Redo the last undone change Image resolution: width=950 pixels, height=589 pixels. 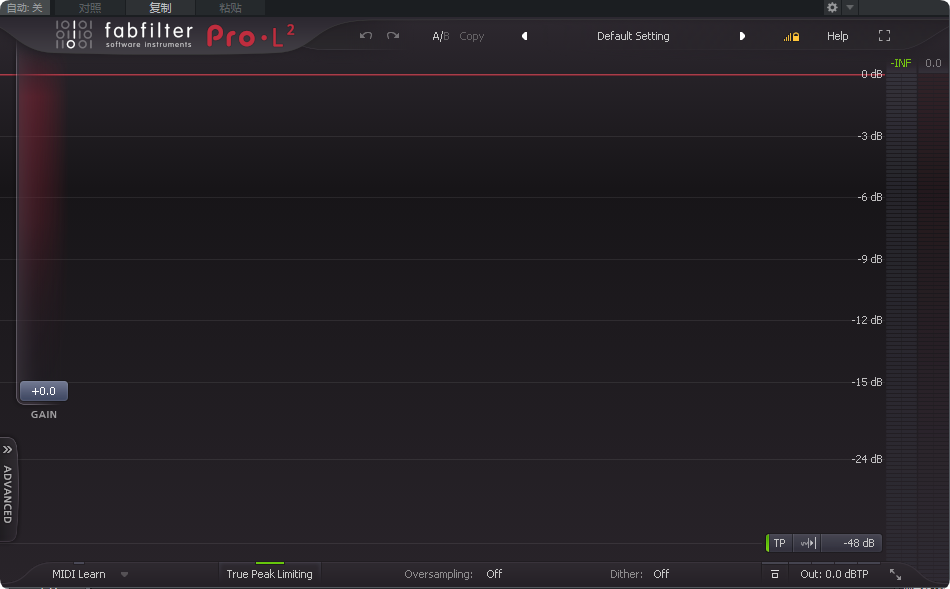(x=393, y=36)
